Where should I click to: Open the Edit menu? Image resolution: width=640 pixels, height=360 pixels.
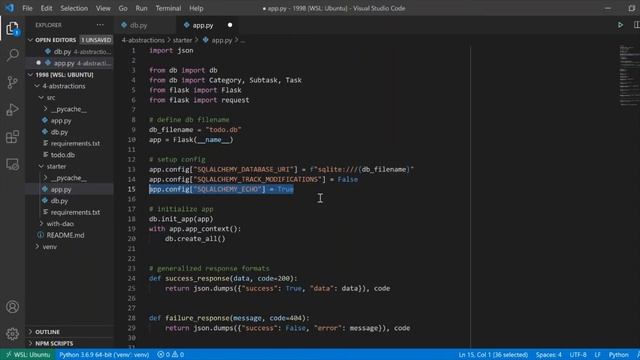46,8
